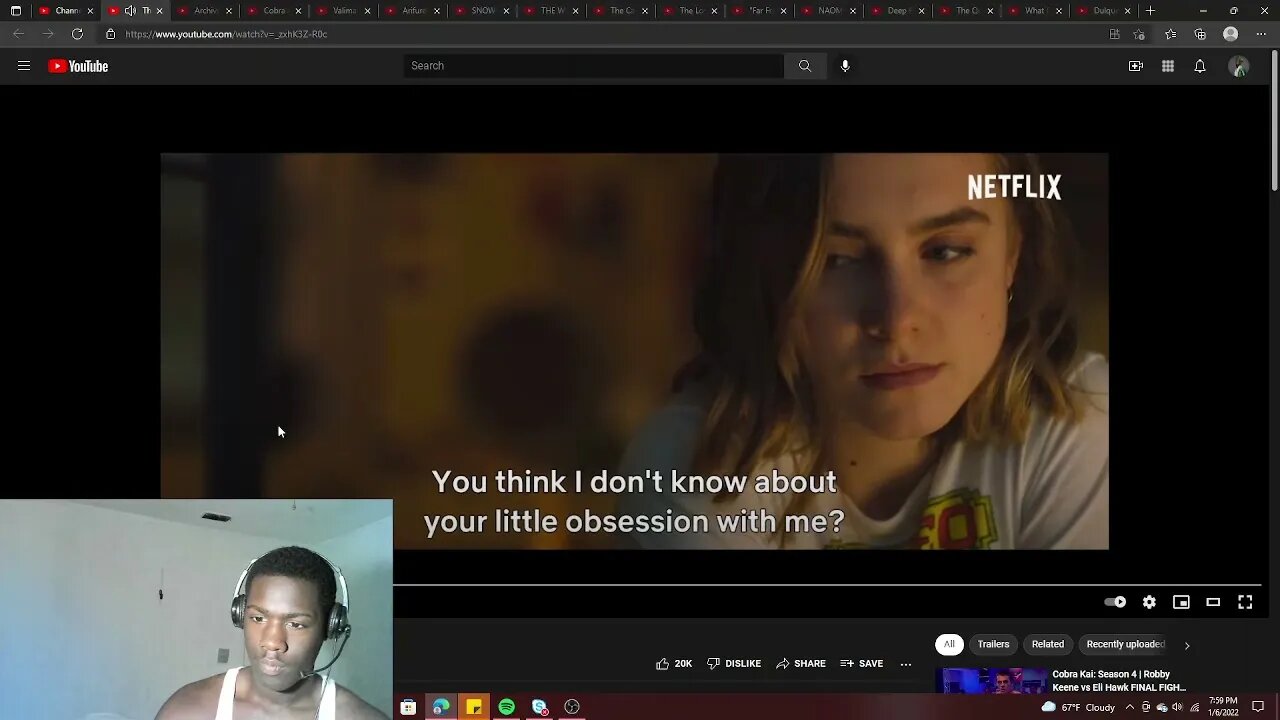Open the browser favorites star
This screenshot has height=720, width=1280.
point(1170,34)
